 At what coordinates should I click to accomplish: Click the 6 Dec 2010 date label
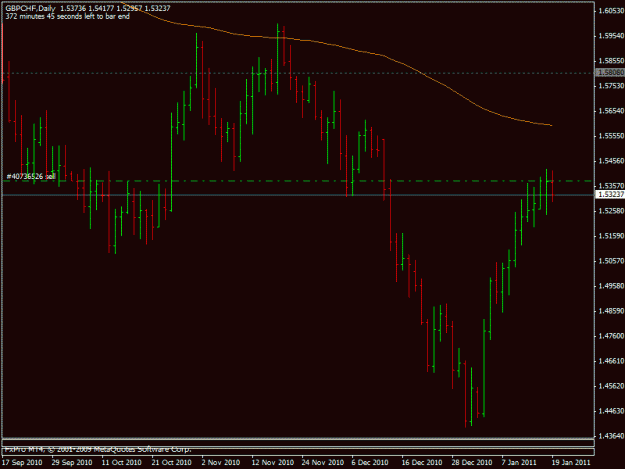point(370,462)
